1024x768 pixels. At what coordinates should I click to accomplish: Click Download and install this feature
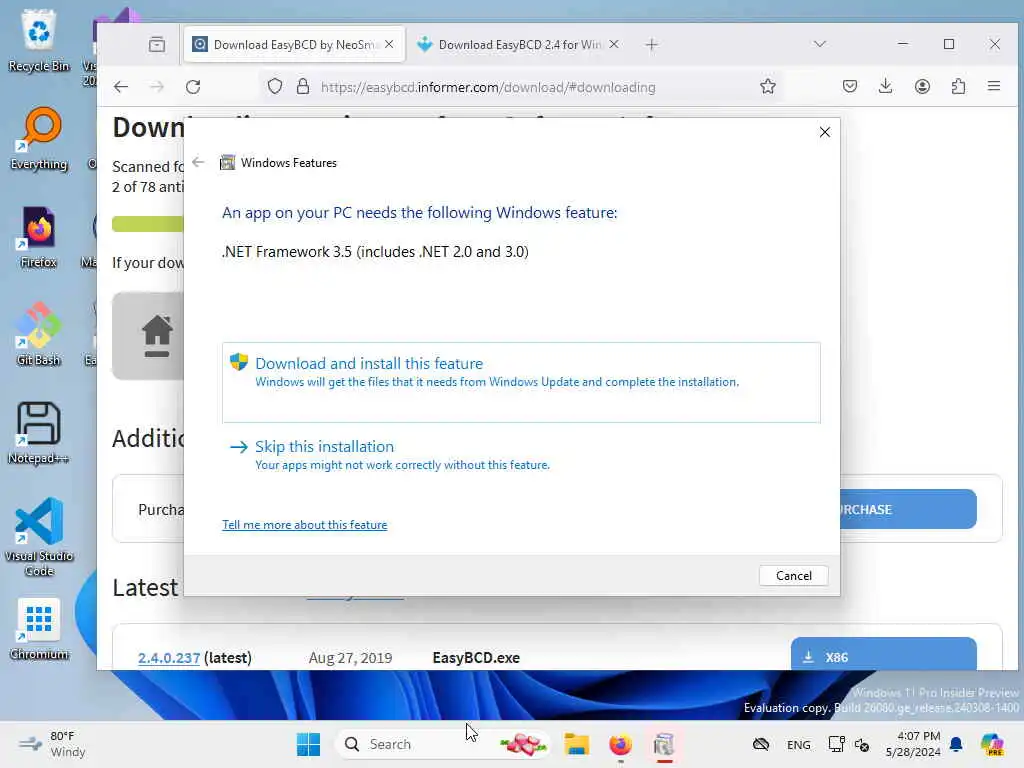click(520, 382)
